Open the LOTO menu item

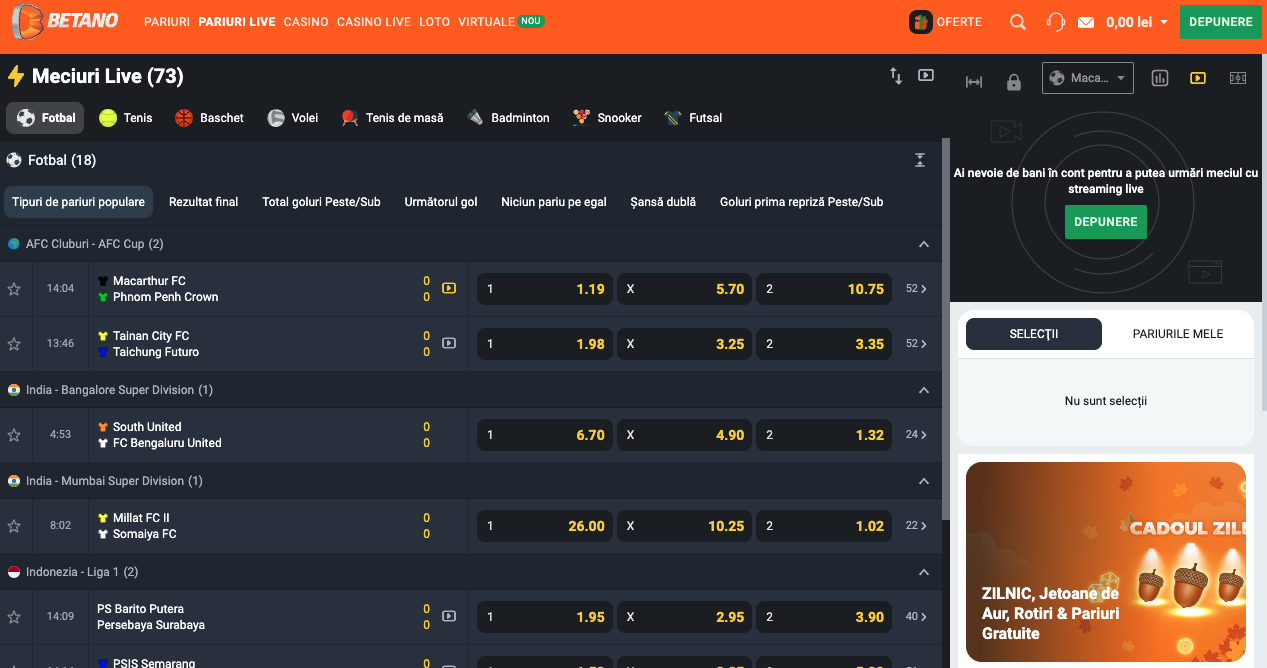coord(435,22)
